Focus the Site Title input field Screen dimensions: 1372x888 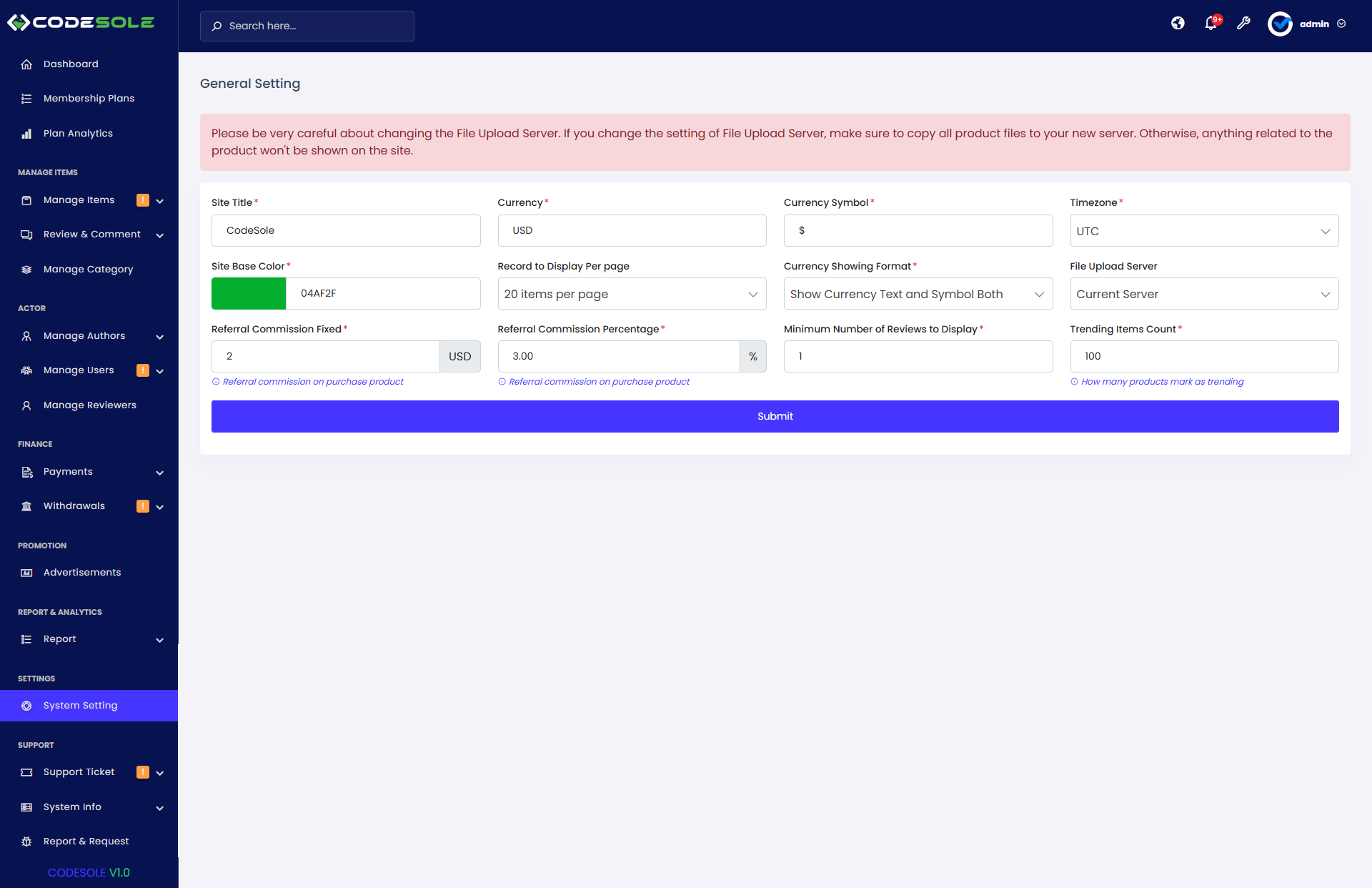tap(346, 231)
